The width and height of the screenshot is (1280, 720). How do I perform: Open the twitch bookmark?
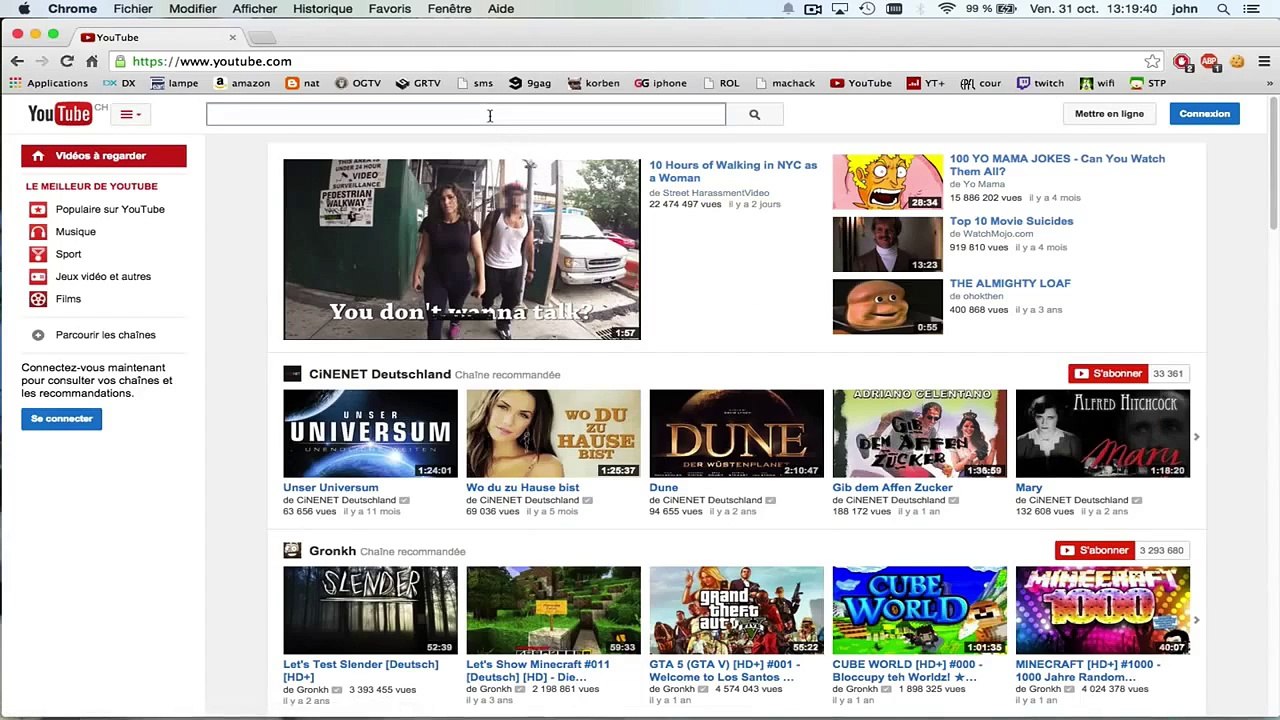[1040, 83]
